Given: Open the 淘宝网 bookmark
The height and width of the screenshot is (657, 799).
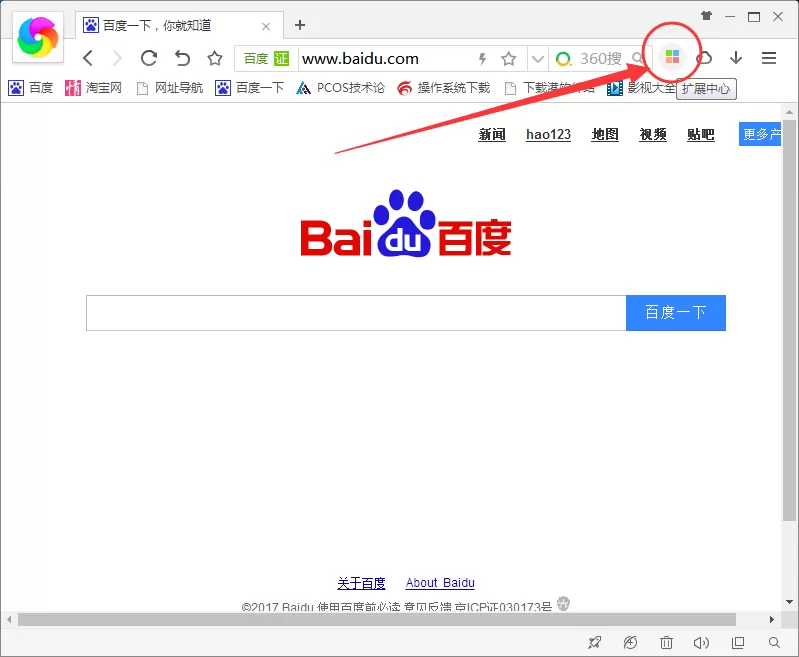Looking at the screenshot, I should [93, 88].
